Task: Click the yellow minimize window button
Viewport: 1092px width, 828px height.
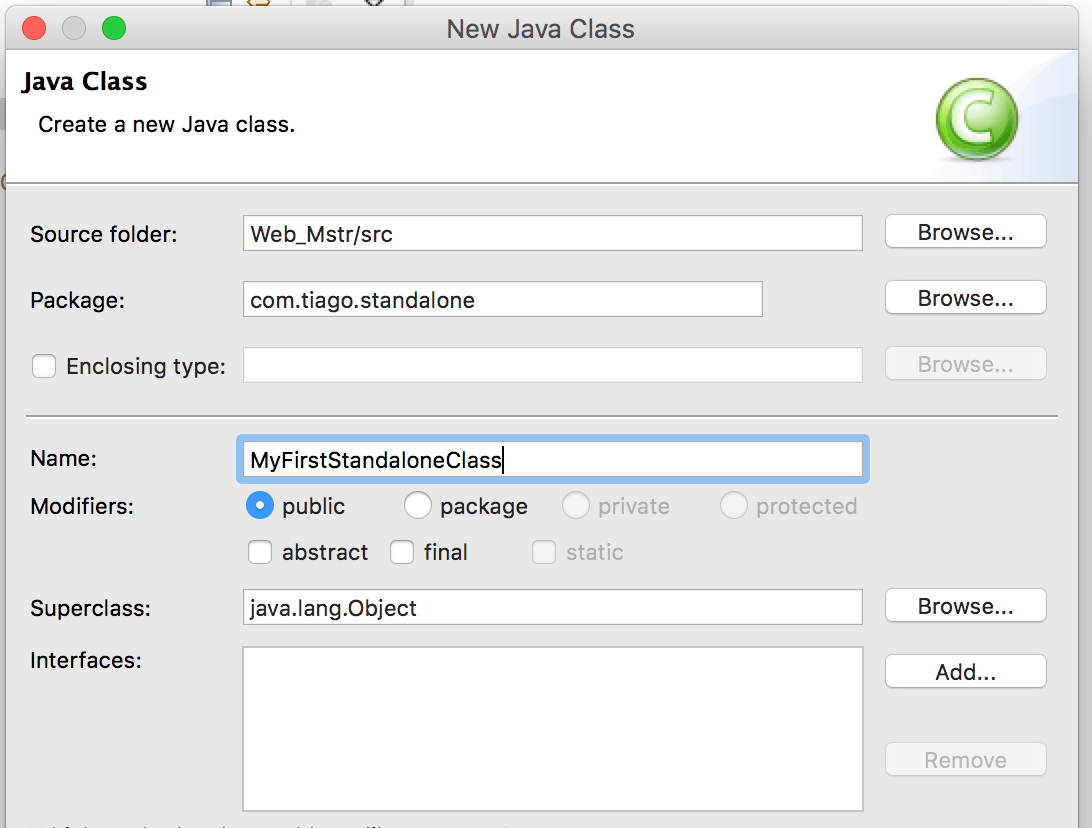Action: (x=74, y=28)
